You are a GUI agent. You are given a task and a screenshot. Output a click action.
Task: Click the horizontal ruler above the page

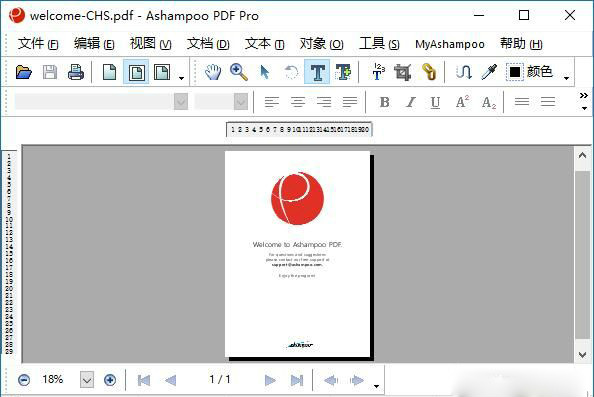(x=299, y=129)
